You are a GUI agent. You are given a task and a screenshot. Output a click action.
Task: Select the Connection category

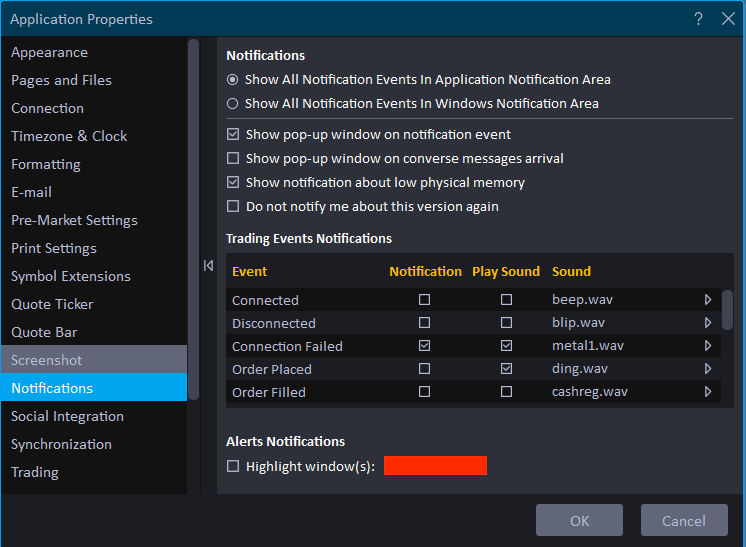click(x=94, y=108)
